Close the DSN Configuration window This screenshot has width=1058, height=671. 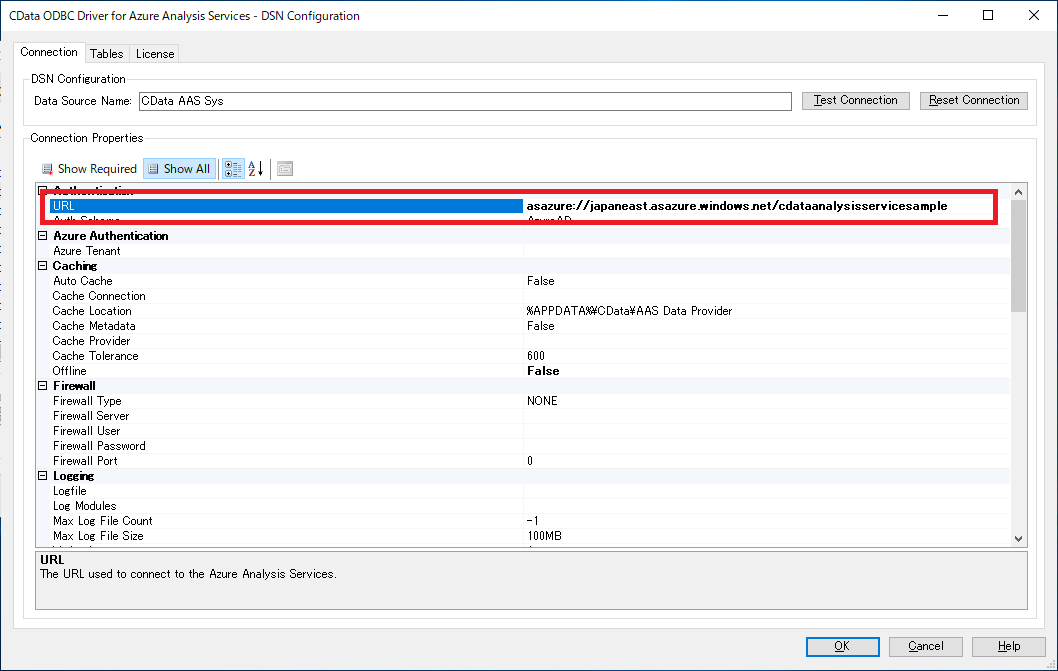coord(1034,16)
